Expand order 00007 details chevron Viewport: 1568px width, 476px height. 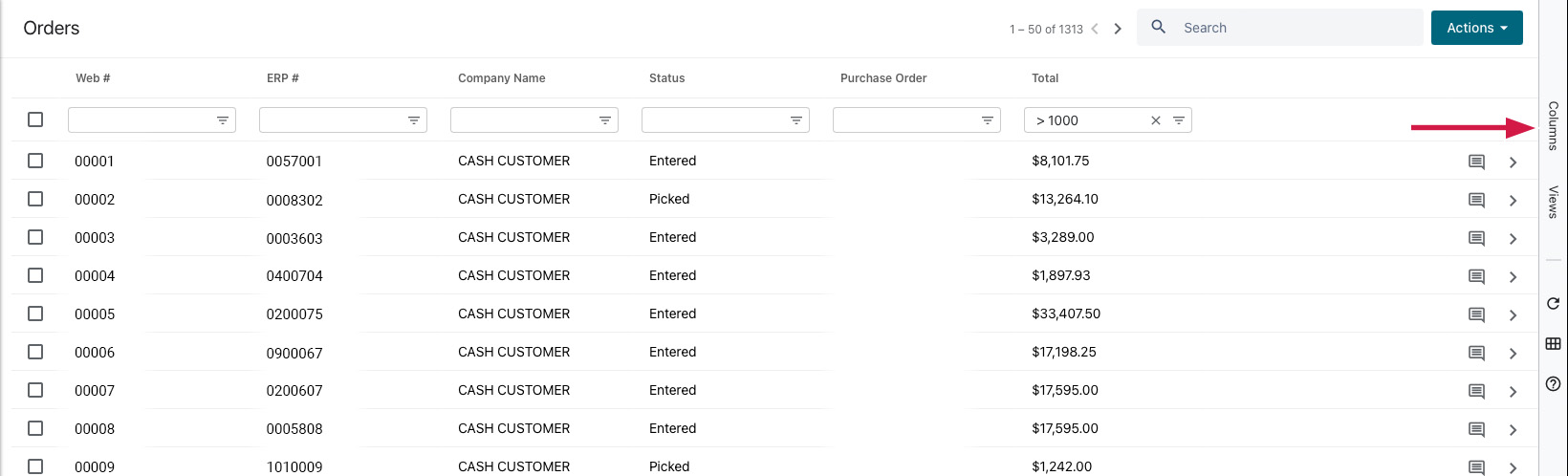click(1513, 392)
